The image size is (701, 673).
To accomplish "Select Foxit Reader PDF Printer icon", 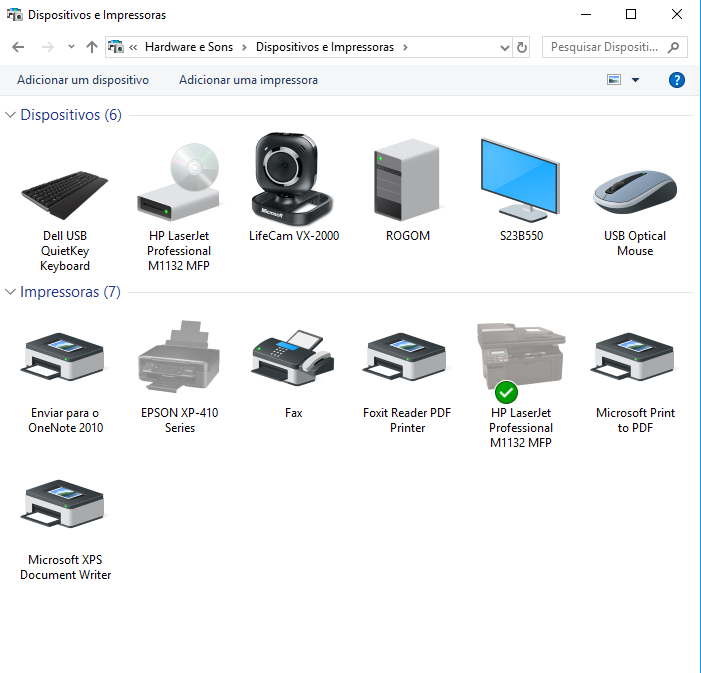I will click(405, 356).
